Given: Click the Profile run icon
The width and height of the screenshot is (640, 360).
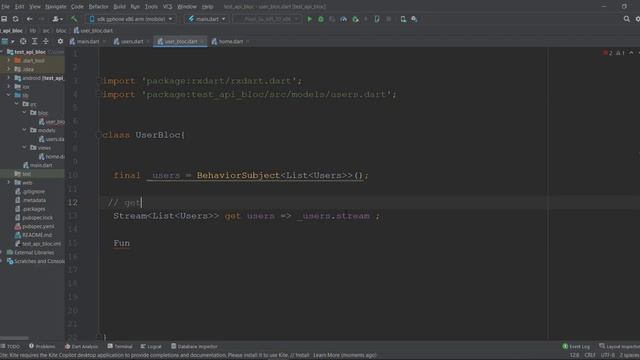Looking at the screenshot, I should pyautogui.click(x=344, y=19).
